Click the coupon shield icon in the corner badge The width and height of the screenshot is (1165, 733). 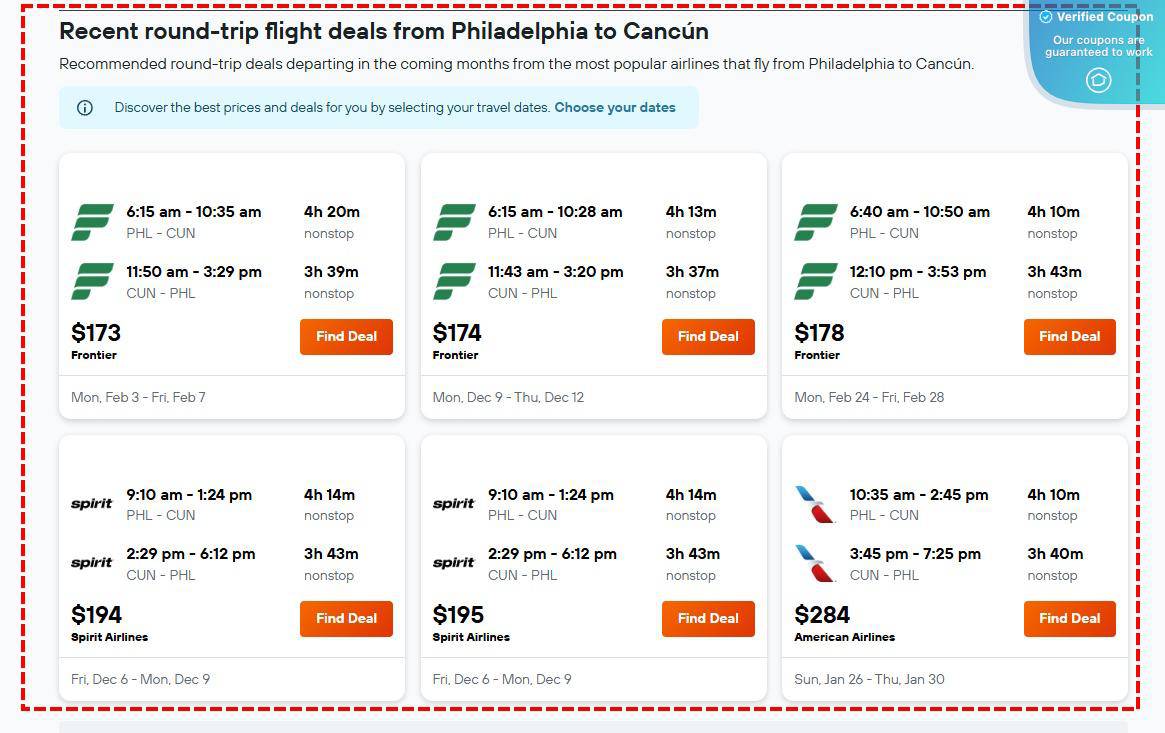tap(1098, 80)
